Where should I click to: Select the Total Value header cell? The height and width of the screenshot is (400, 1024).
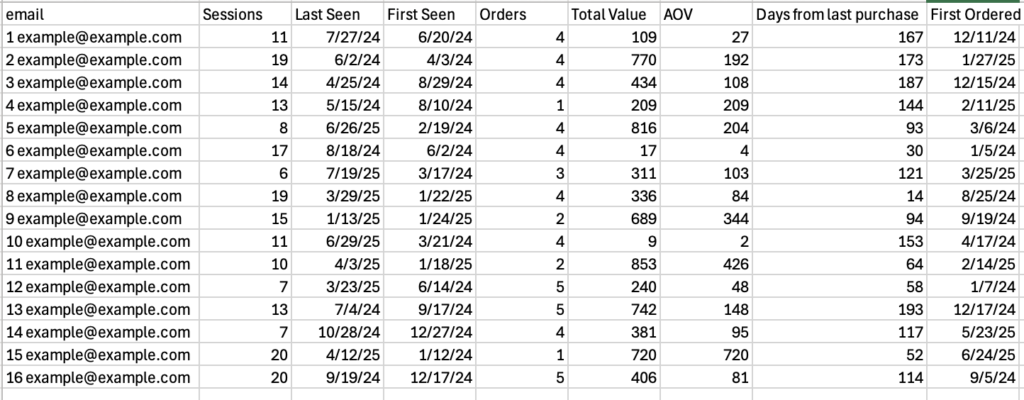pos(614,14)
